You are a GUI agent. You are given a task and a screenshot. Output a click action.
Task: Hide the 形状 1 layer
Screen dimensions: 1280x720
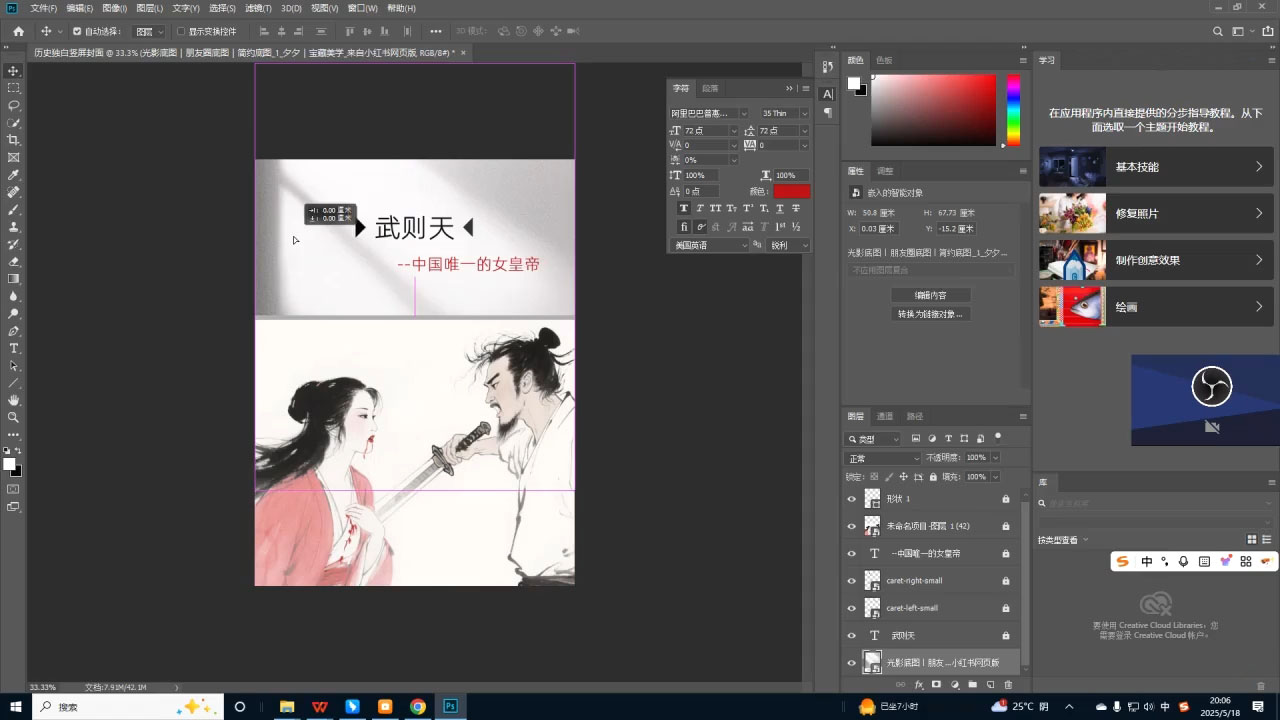click(x=852, y=499)
